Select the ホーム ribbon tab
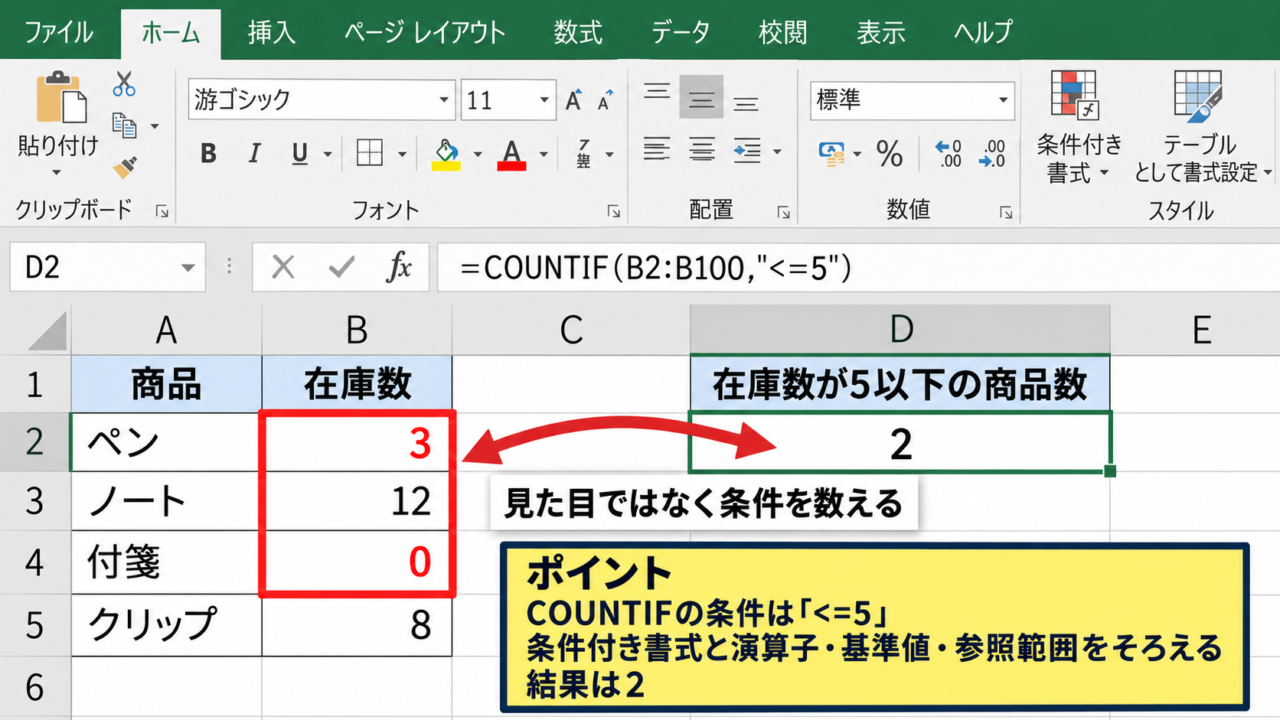The image size is (1280, 720). click(x=171, y=33)
